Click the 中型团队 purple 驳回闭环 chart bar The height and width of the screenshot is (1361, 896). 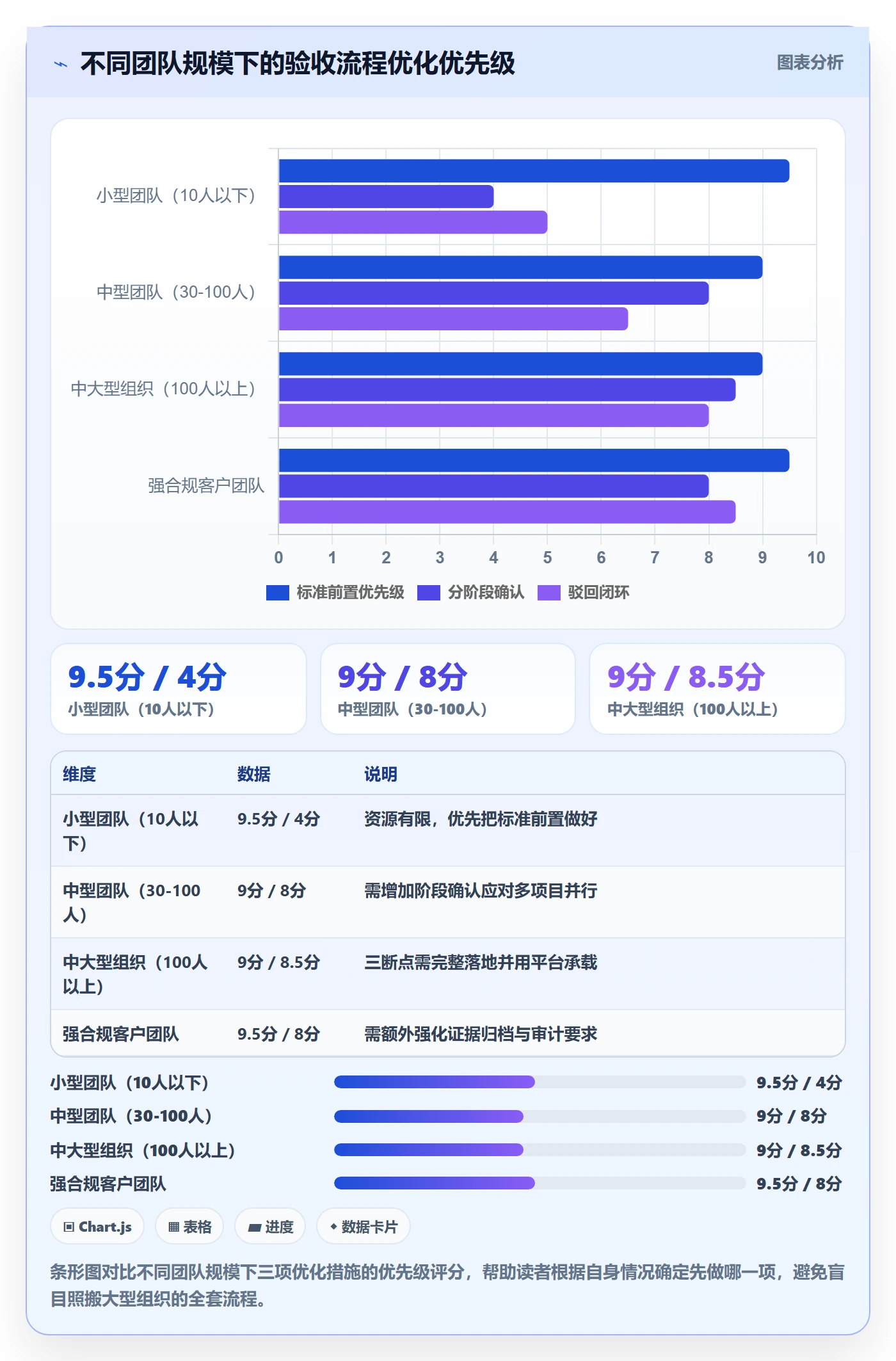point(453,319)
